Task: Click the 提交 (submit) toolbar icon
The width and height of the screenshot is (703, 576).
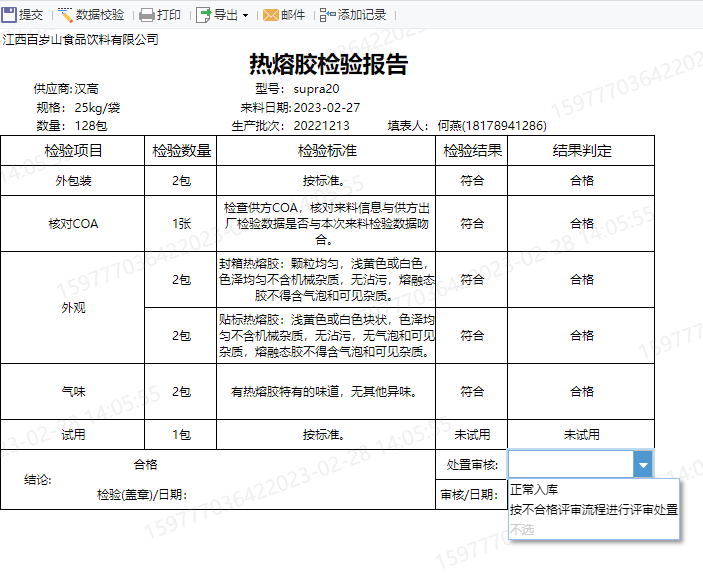Action: point(11,15)
